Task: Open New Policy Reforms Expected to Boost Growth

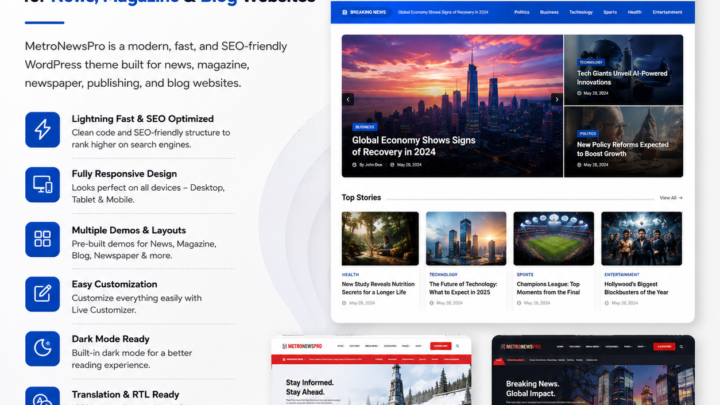Action: (622, 149)
